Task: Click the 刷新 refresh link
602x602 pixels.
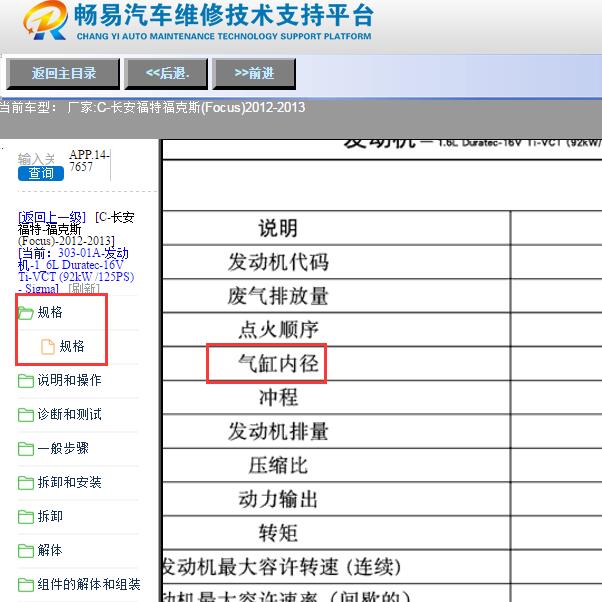Action: click(84, 288)
